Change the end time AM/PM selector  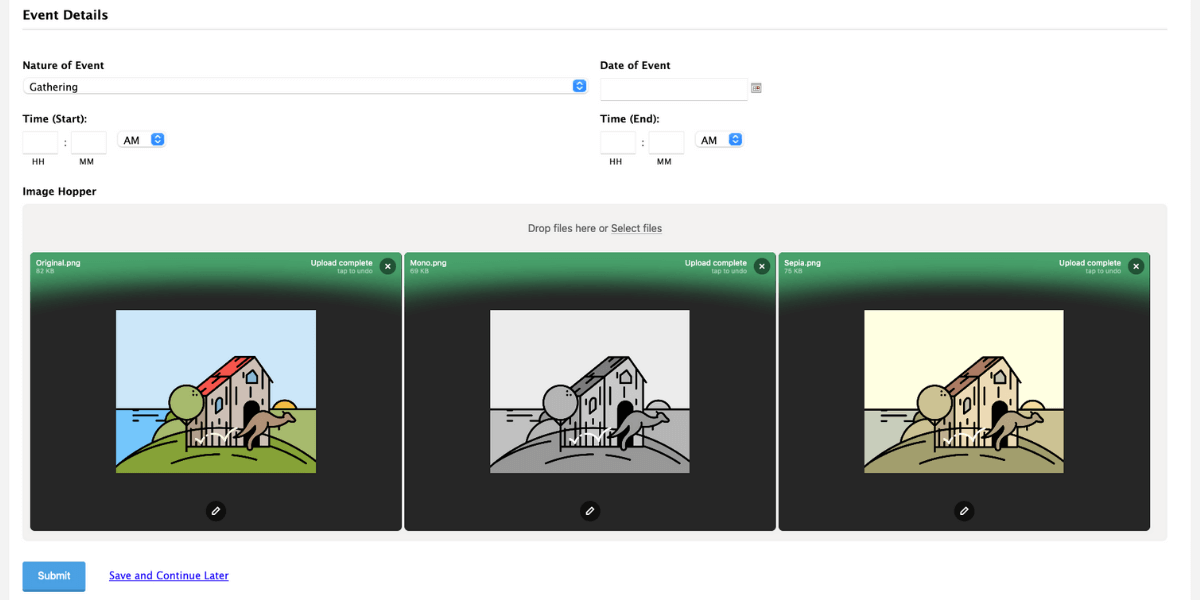pyautogui.click(x=719, y=140)
